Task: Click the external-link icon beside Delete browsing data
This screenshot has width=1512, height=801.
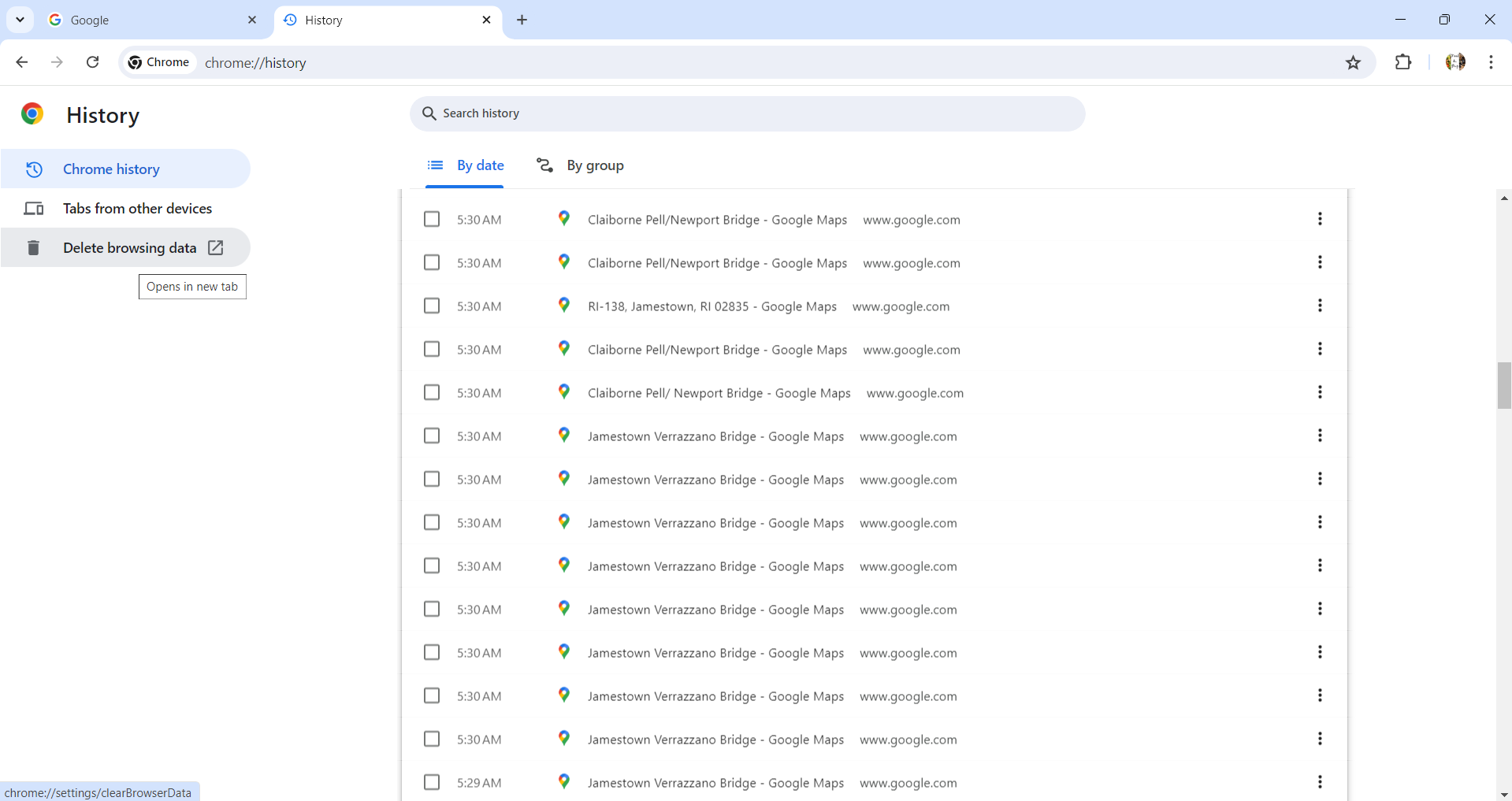Action: pyautogui.click(x=215, y=248)
